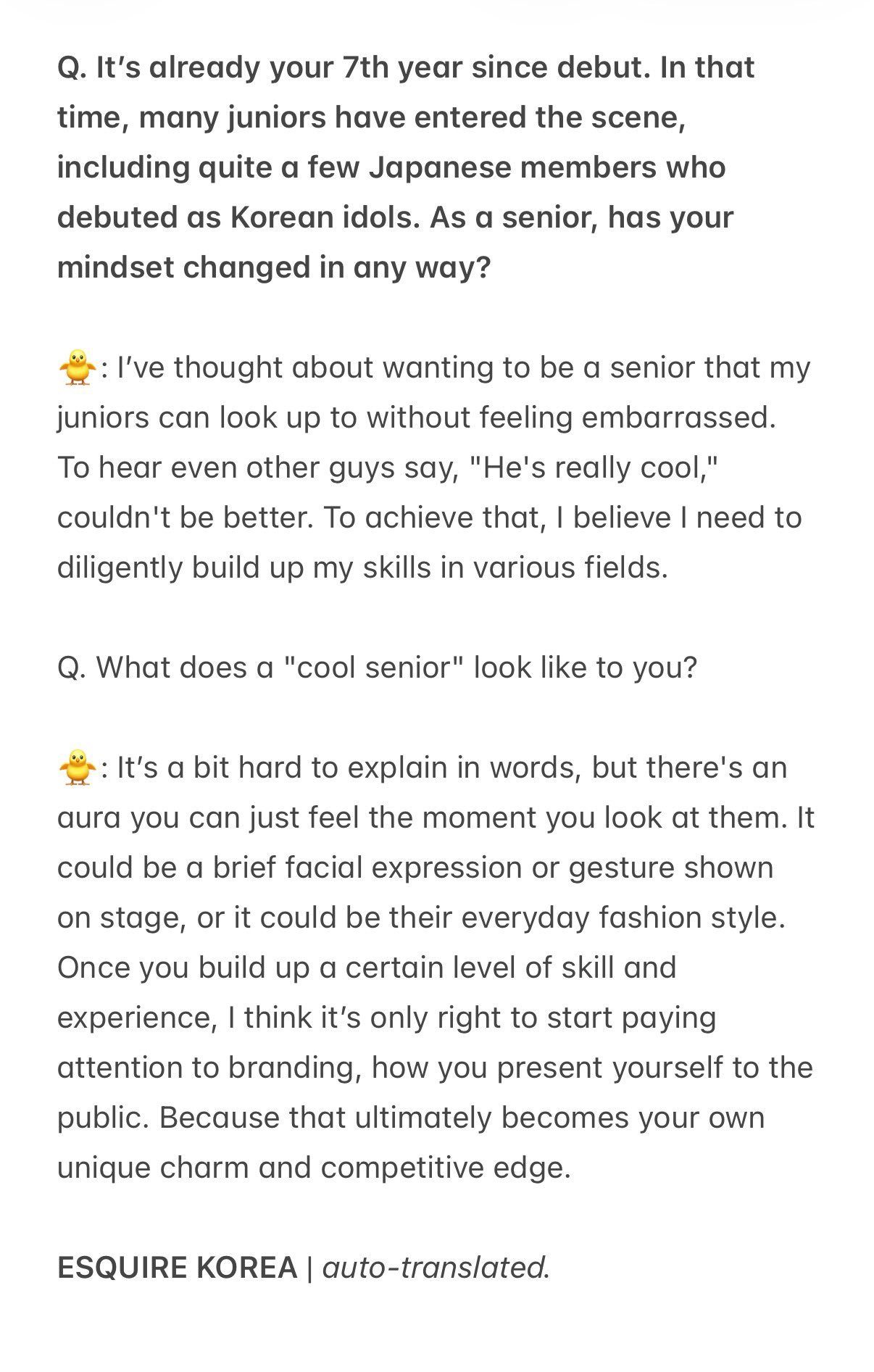Click the quoted phrase "He's really cool,"
The image size is (874, 1372).
594,467
